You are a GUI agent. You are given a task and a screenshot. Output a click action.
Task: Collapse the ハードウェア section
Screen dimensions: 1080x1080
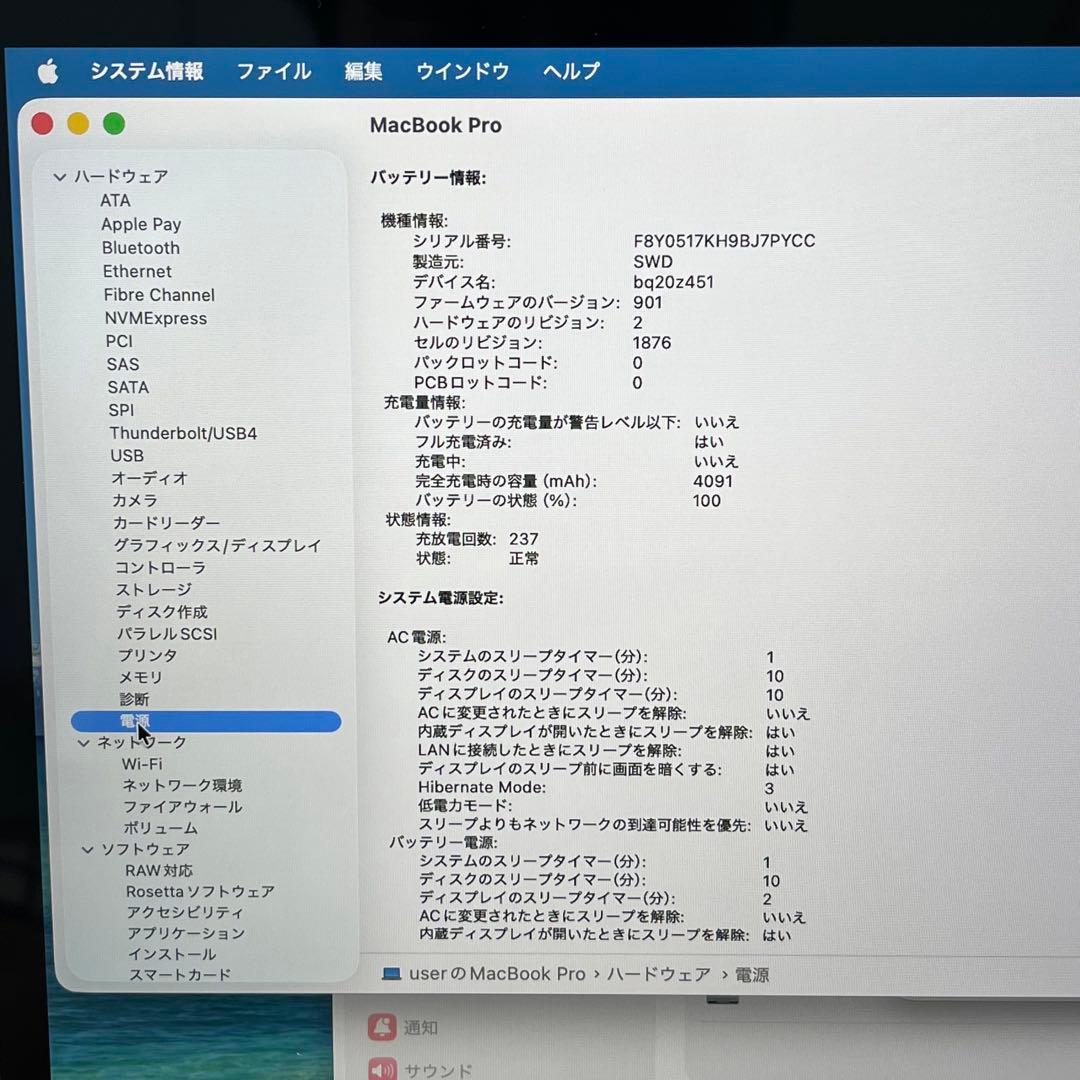click(60, 176)
